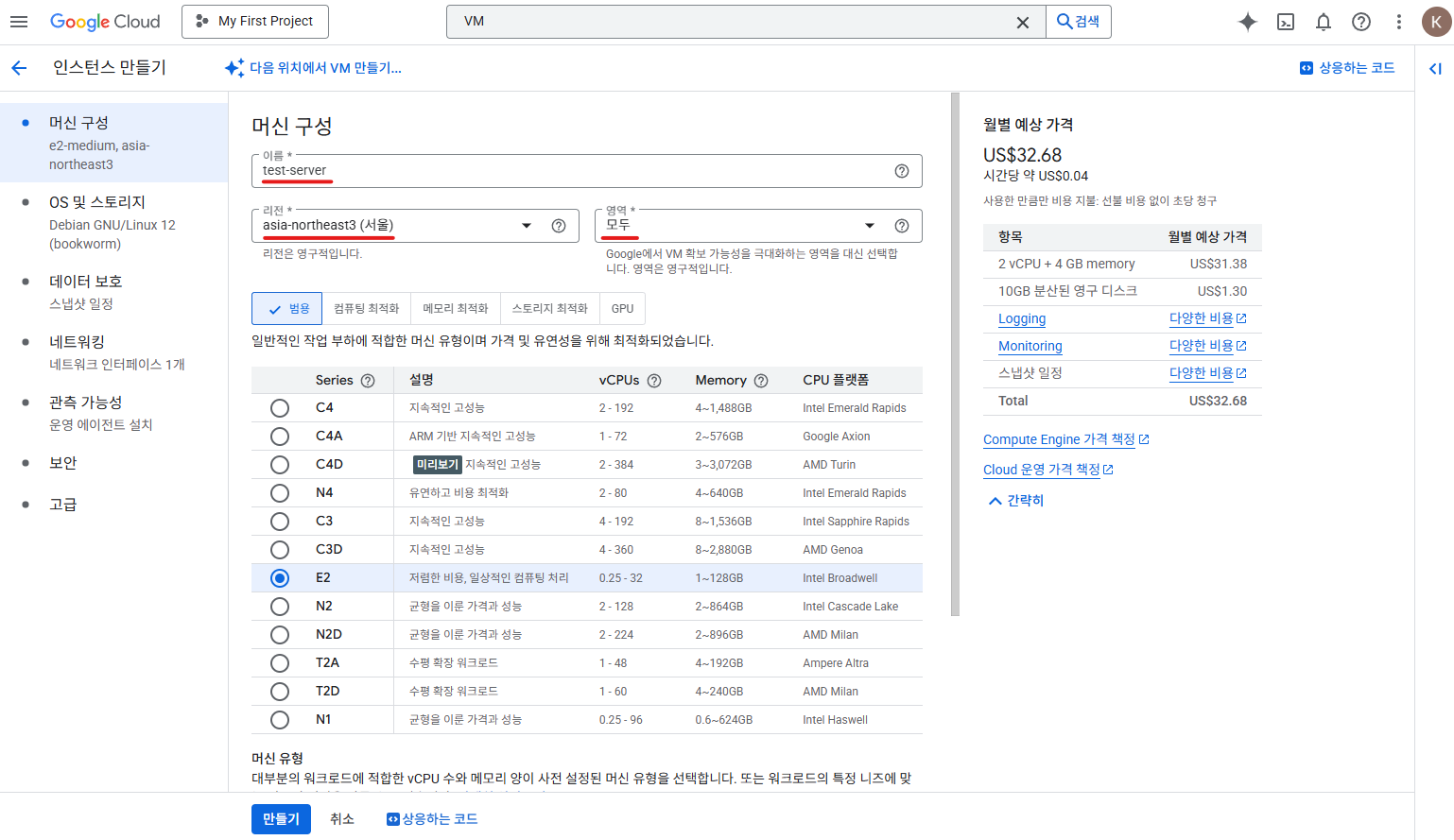Collapse the side panel chevron icon
This screenshot has height=840, width=1454.
coord(1435,68)
